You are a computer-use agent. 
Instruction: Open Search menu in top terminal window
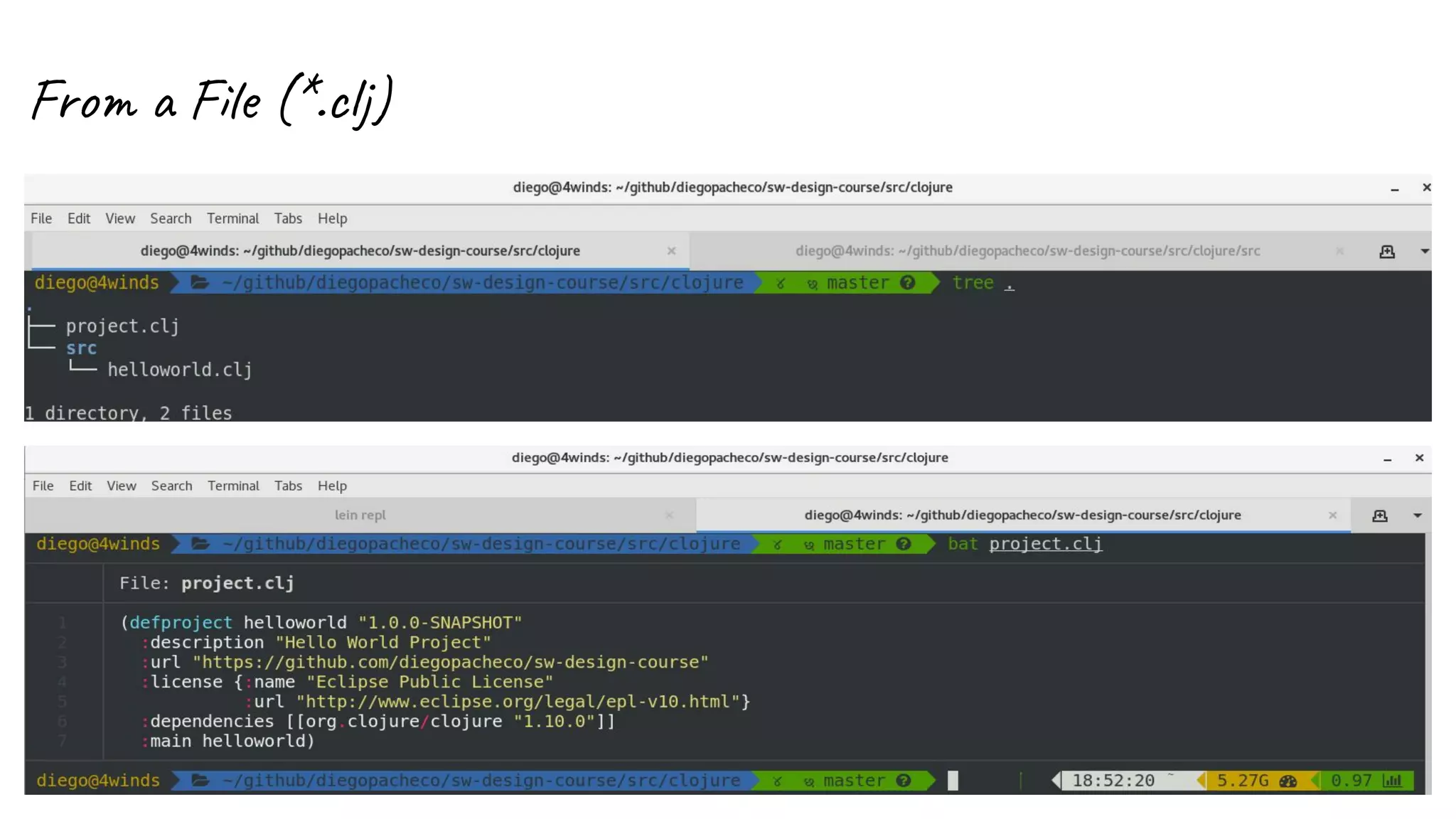(171, 218)
